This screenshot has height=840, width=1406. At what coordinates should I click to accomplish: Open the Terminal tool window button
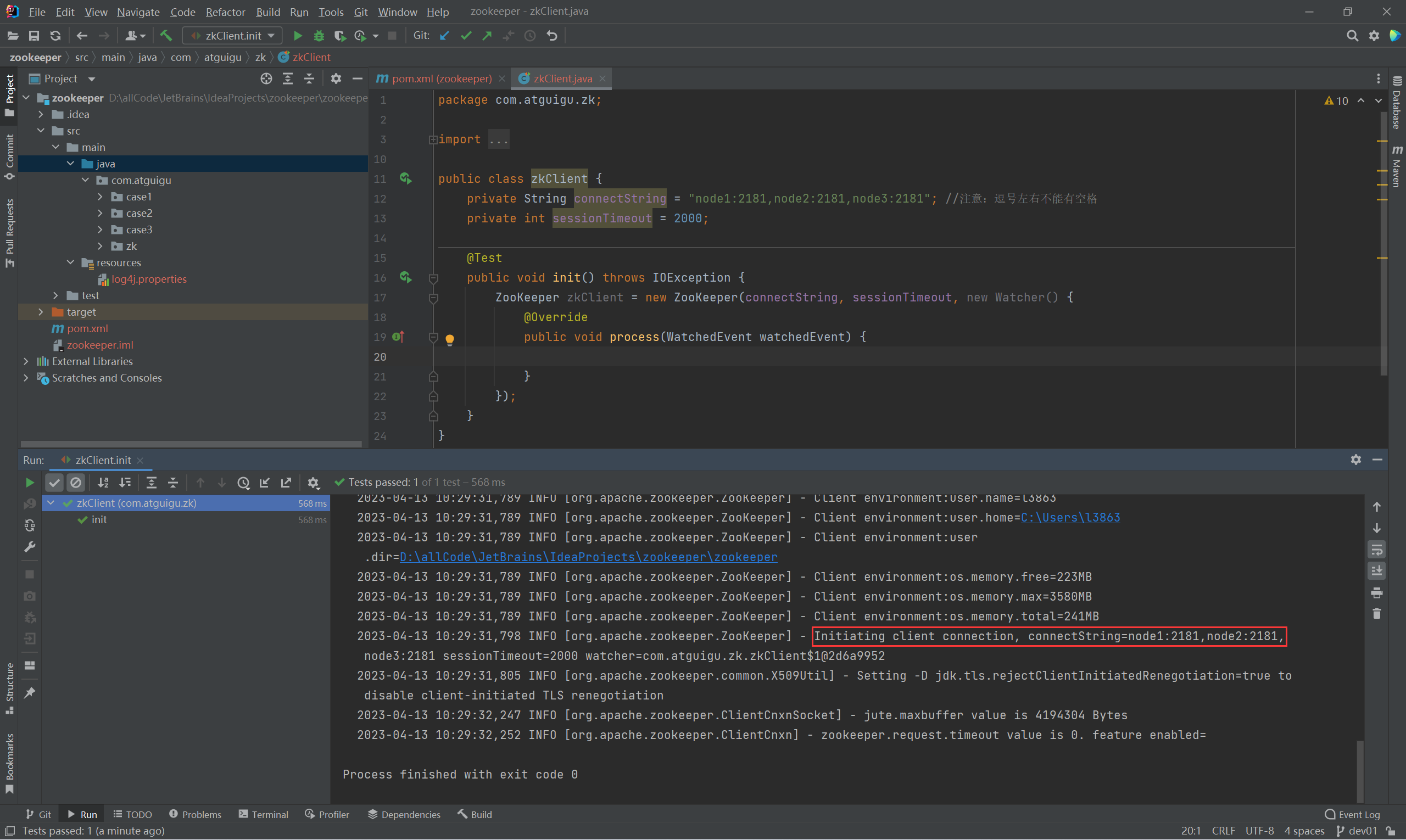click(263, 814)
